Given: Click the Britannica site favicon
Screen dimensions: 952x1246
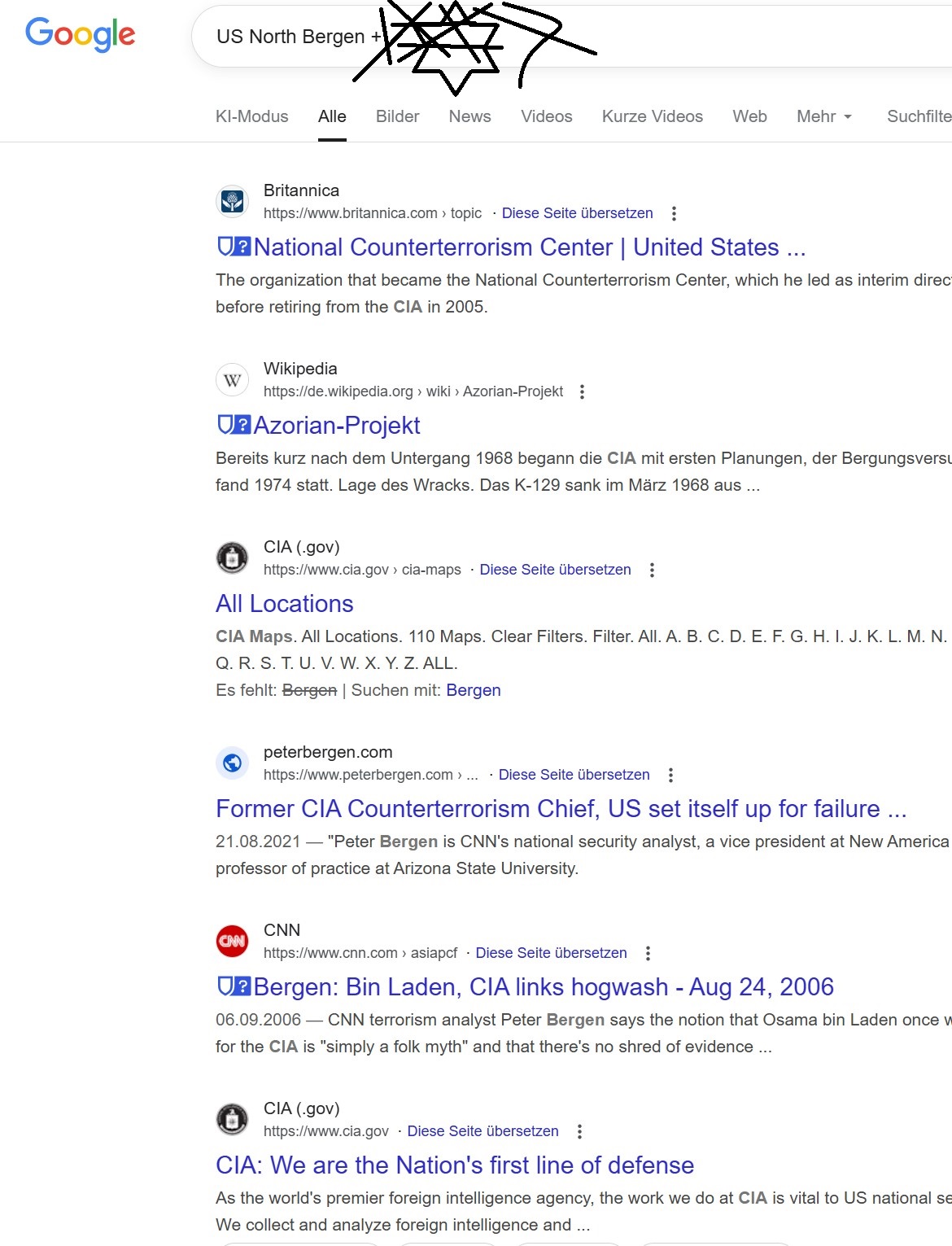Looking at the screenshot, I should [232, 201].
